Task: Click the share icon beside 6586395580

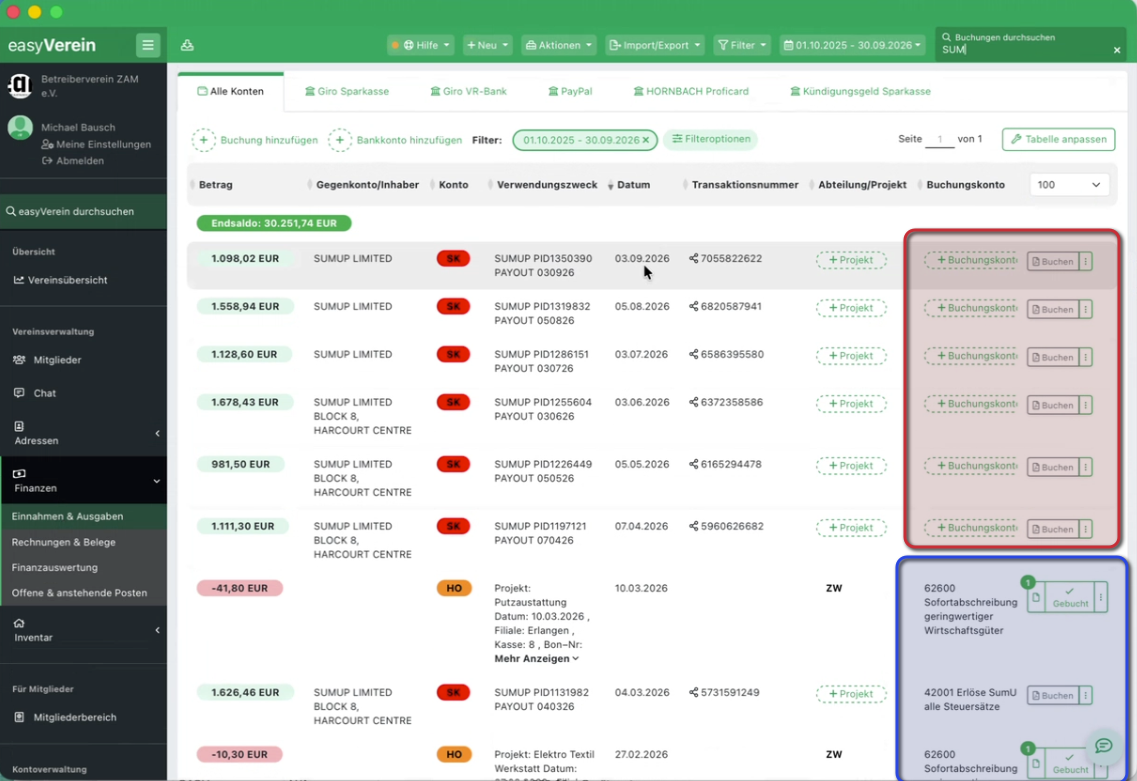Action: click(693, 355)
